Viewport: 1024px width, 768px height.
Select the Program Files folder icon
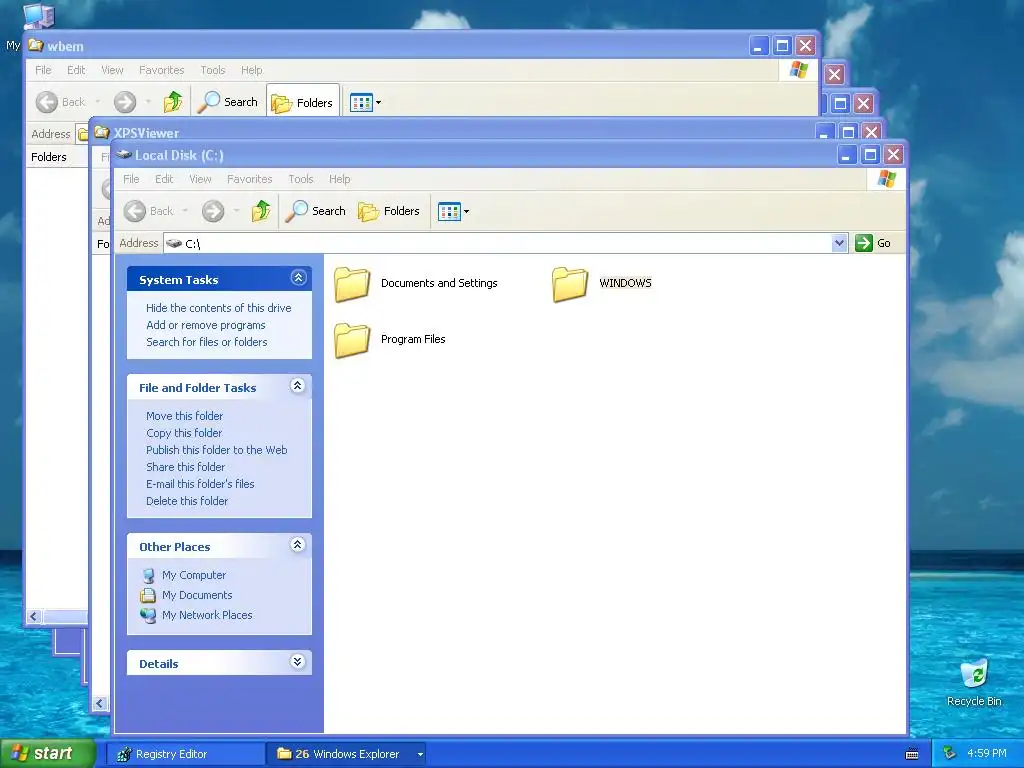click(352, 340)
